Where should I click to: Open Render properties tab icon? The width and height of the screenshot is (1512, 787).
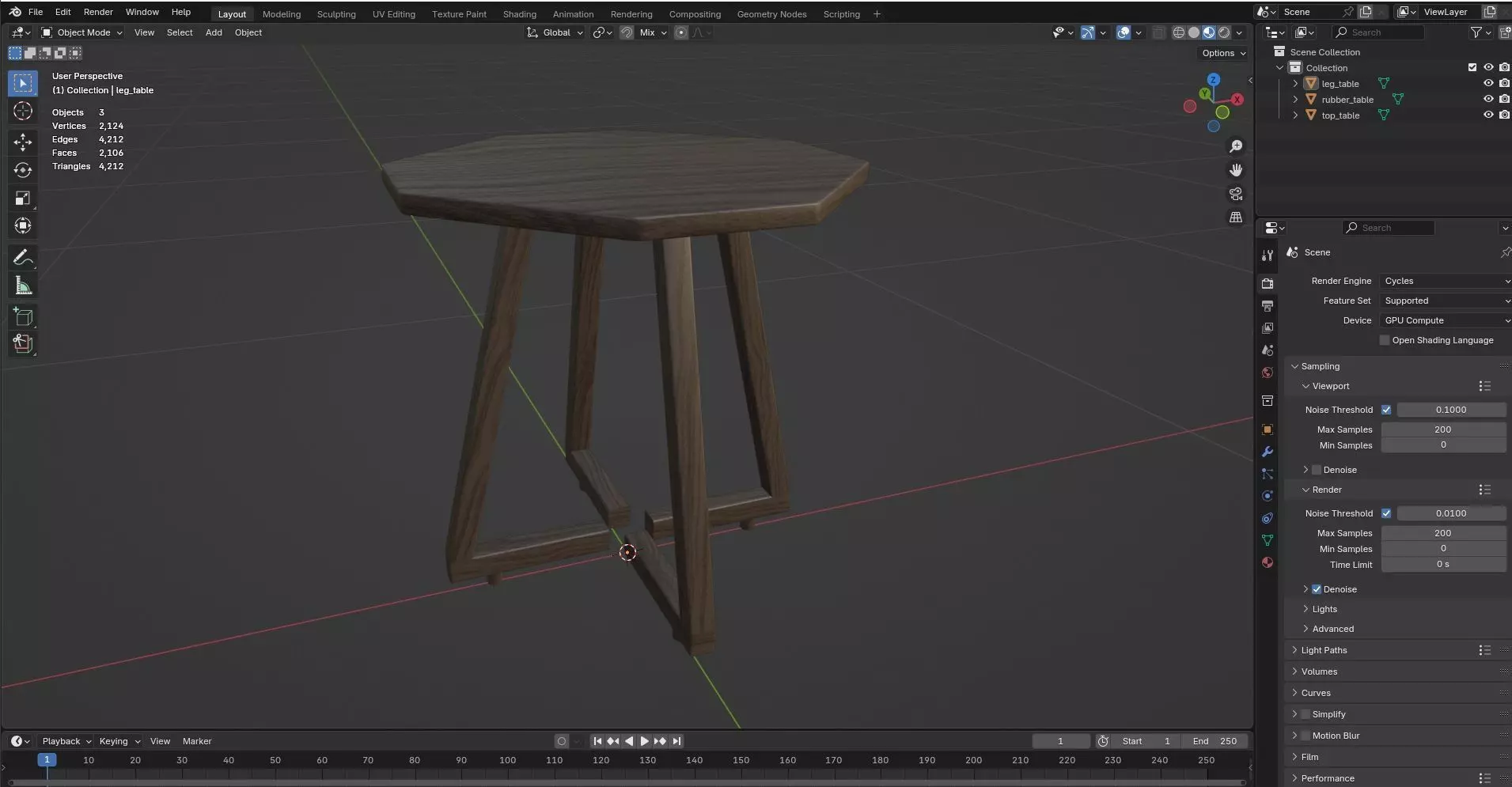(x=1268, y=283)
